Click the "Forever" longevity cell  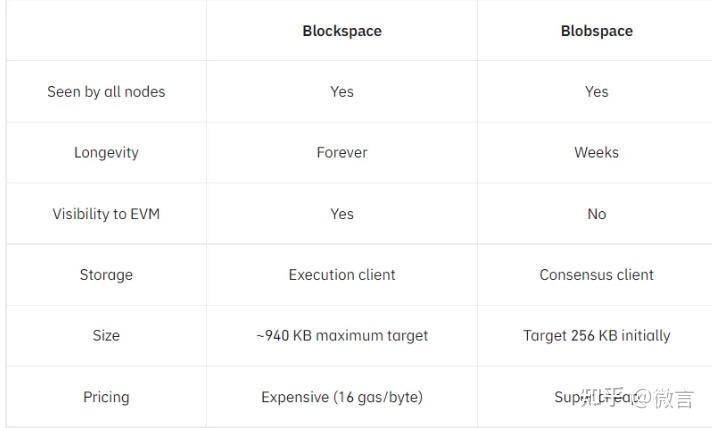pos(342,153)
